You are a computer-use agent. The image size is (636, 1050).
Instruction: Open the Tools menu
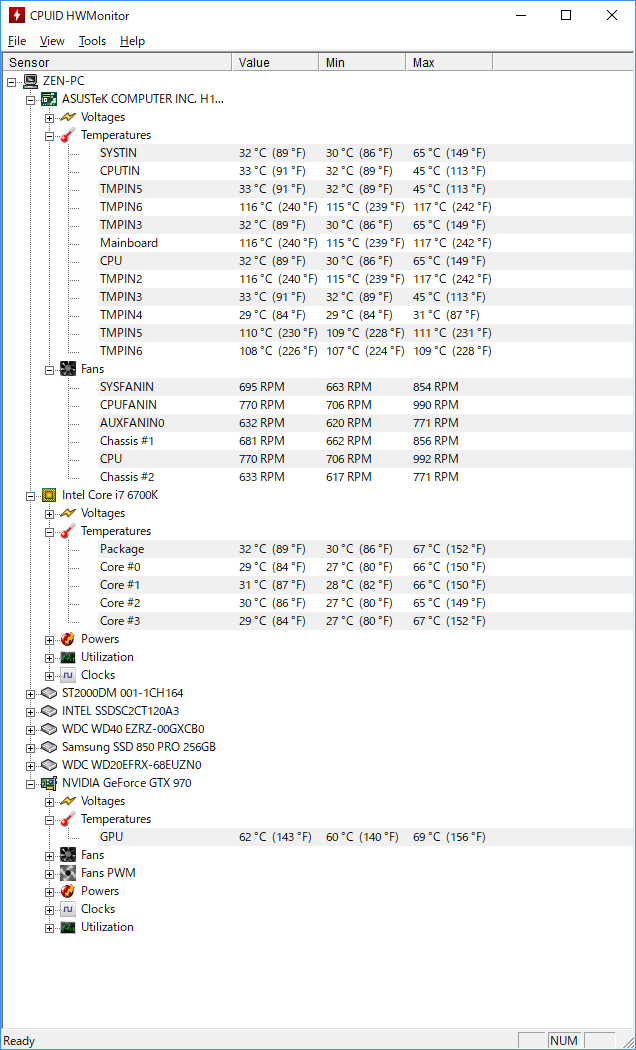click(x=92, y=41)
